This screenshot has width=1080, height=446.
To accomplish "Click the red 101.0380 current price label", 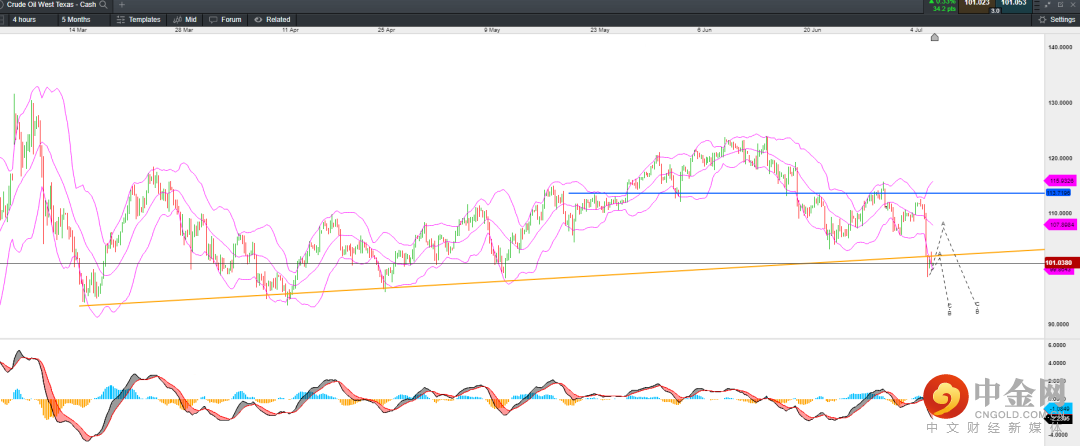I will 1060,262.
